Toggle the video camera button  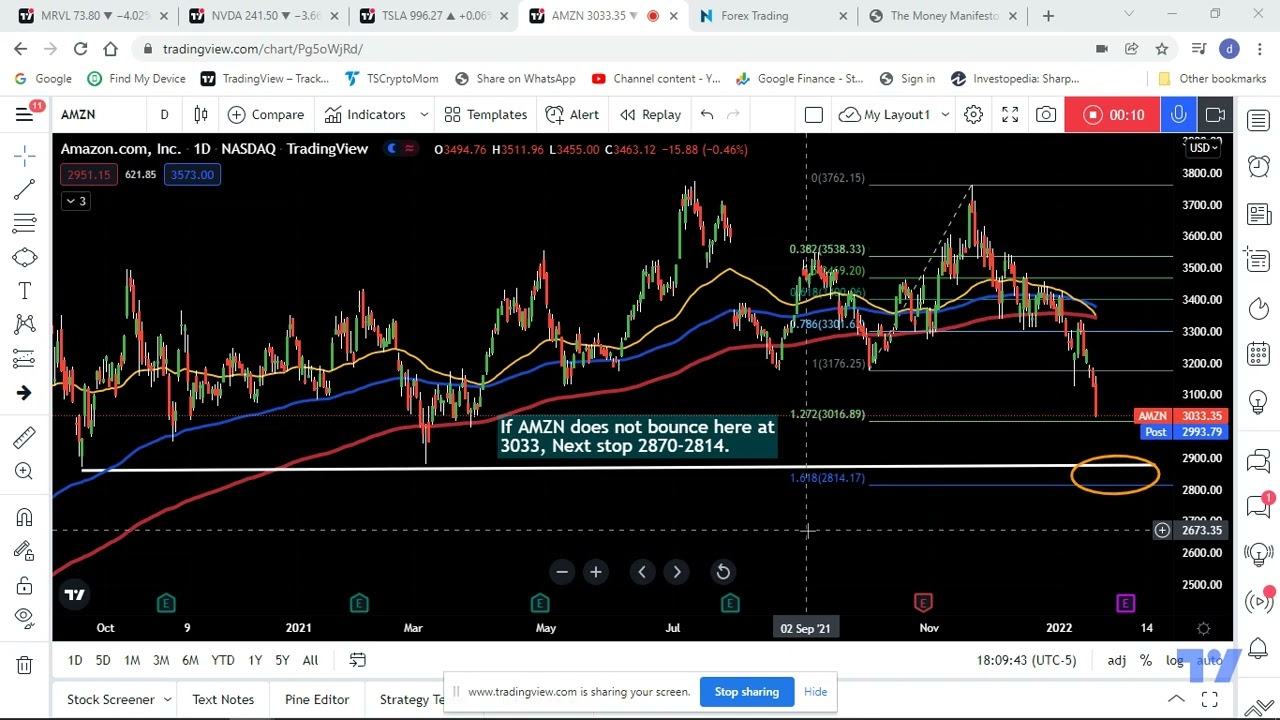(1215, 115)
